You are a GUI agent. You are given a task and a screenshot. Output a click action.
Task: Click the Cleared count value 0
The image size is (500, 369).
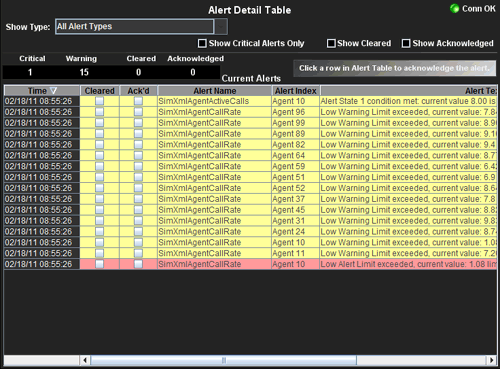pyautogui.click(x=138, y=72)
